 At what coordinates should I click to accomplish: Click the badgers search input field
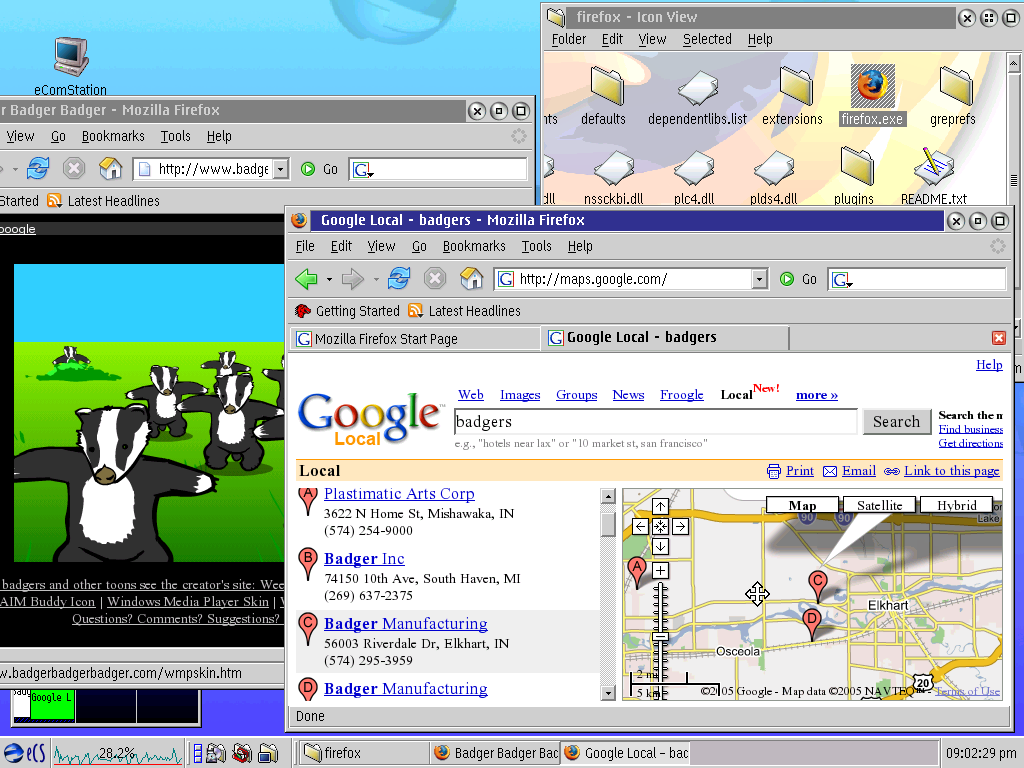point(655,422)
